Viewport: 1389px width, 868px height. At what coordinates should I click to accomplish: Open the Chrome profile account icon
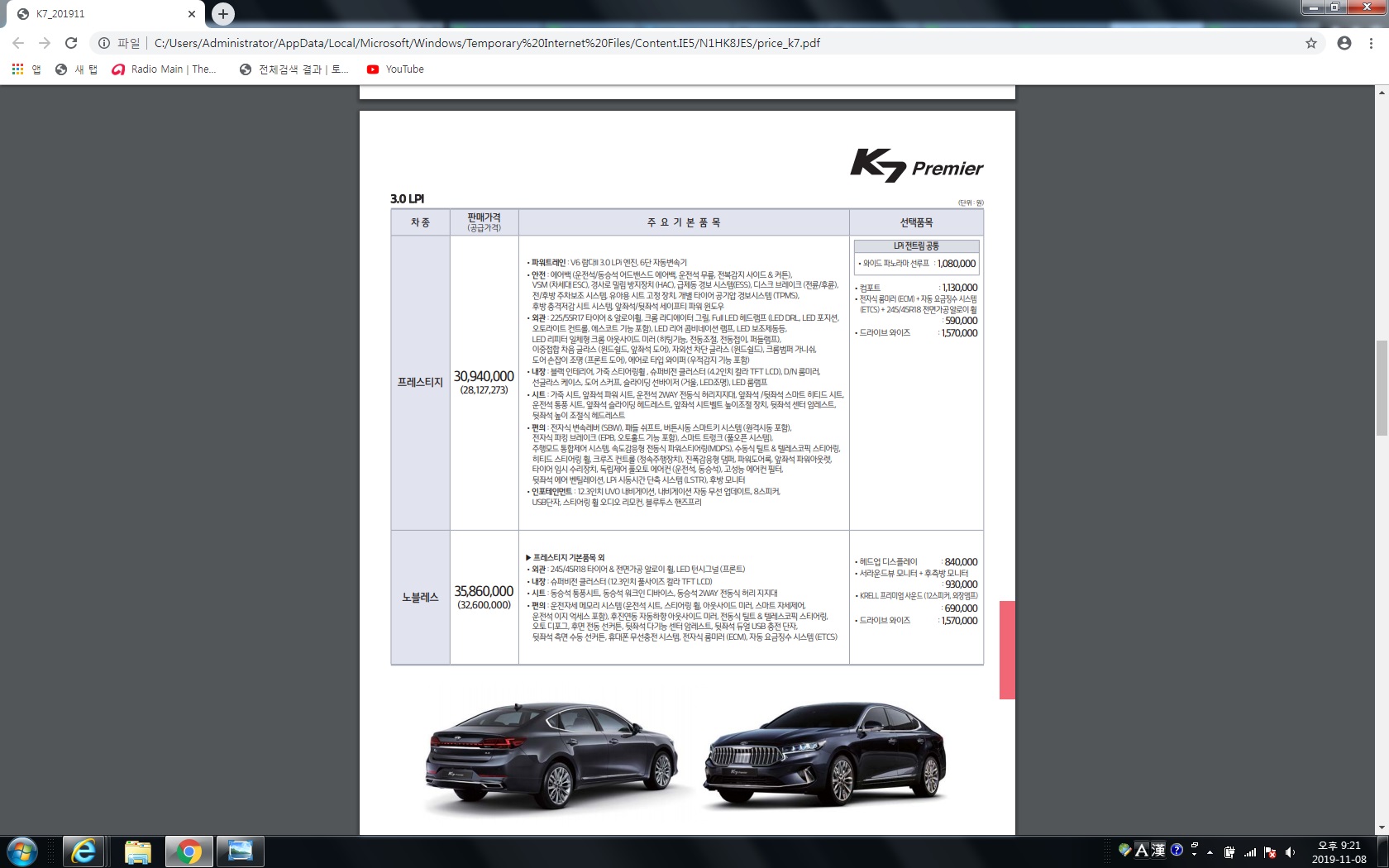tap(1344, 43)
